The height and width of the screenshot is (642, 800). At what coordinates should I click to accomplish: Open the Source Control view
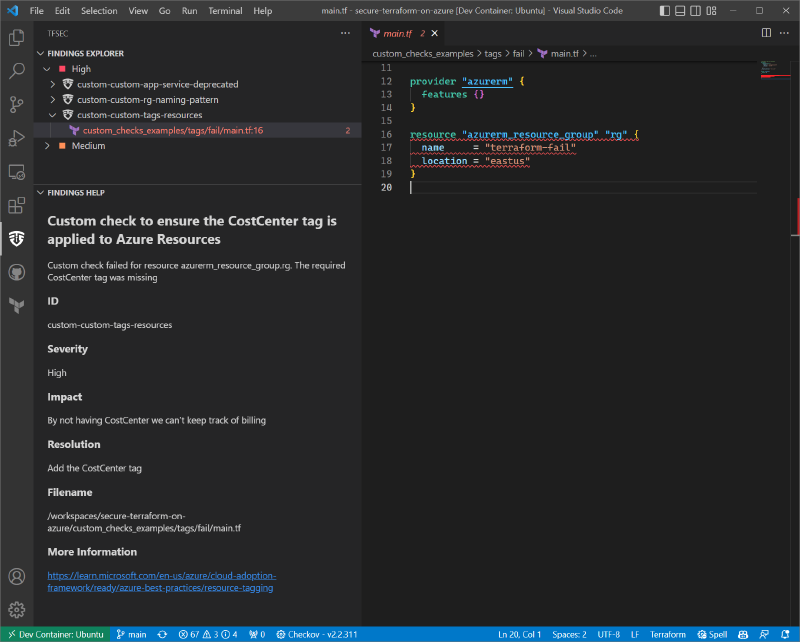click(x=16, y=104)
